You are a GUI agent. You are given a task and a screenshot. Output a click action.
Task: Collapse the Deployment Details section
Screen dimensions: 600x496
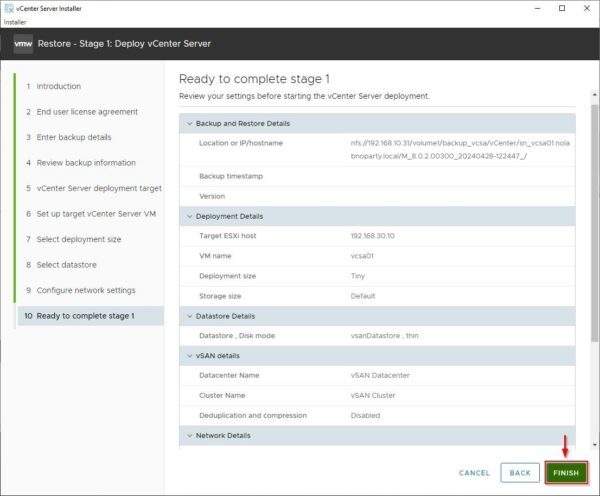[x=187, y=216]
